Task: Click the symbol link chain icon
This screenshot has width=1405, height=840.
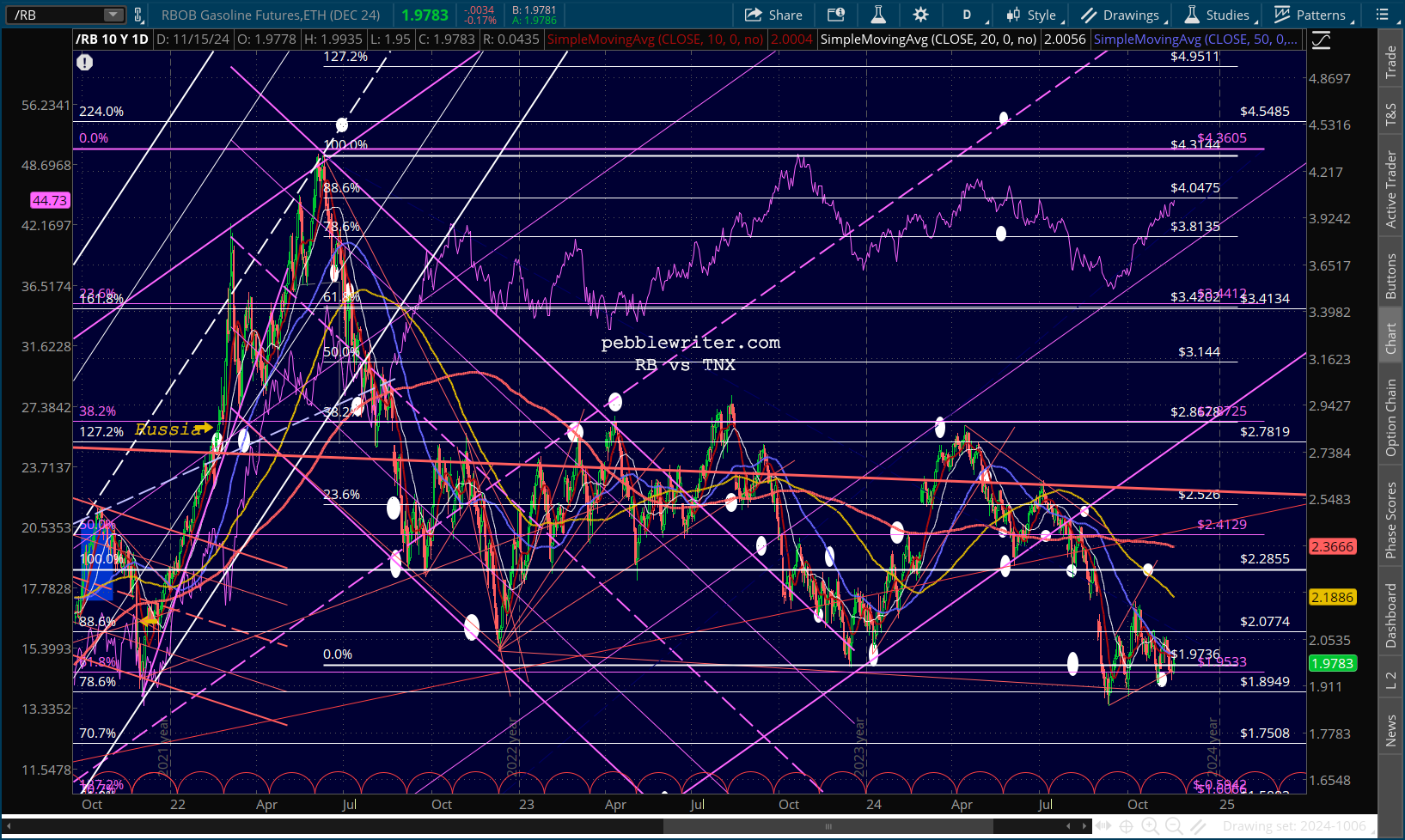Action: click(x=138, y=15)
